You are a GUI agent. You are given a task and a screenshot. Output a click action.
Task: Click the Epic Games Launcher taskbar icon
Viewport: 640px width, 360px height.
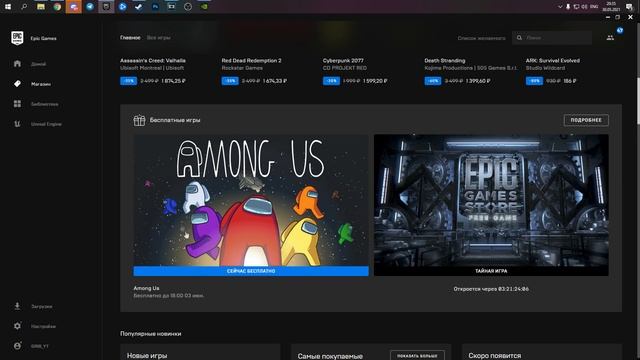coord(106,7)
